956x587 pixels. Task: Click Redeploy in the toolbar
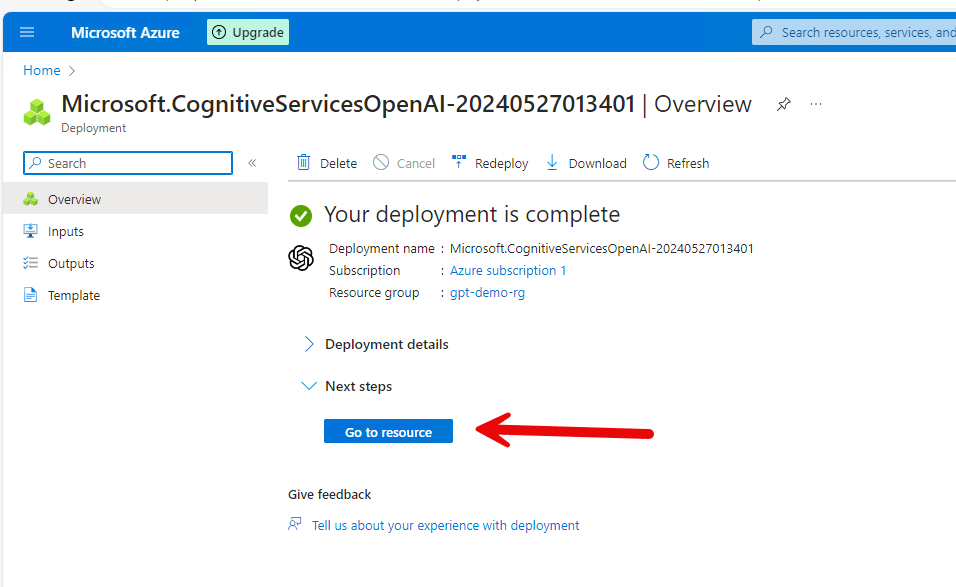coord(490,163)
